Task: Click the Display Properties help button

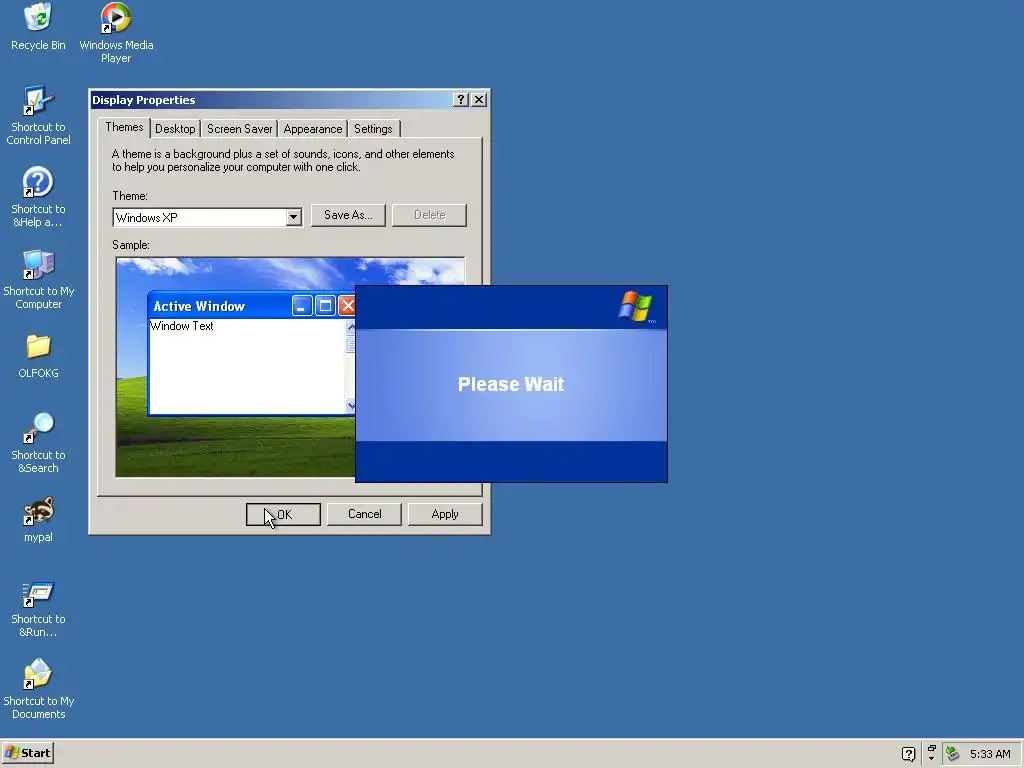Action: pos(460,99)
